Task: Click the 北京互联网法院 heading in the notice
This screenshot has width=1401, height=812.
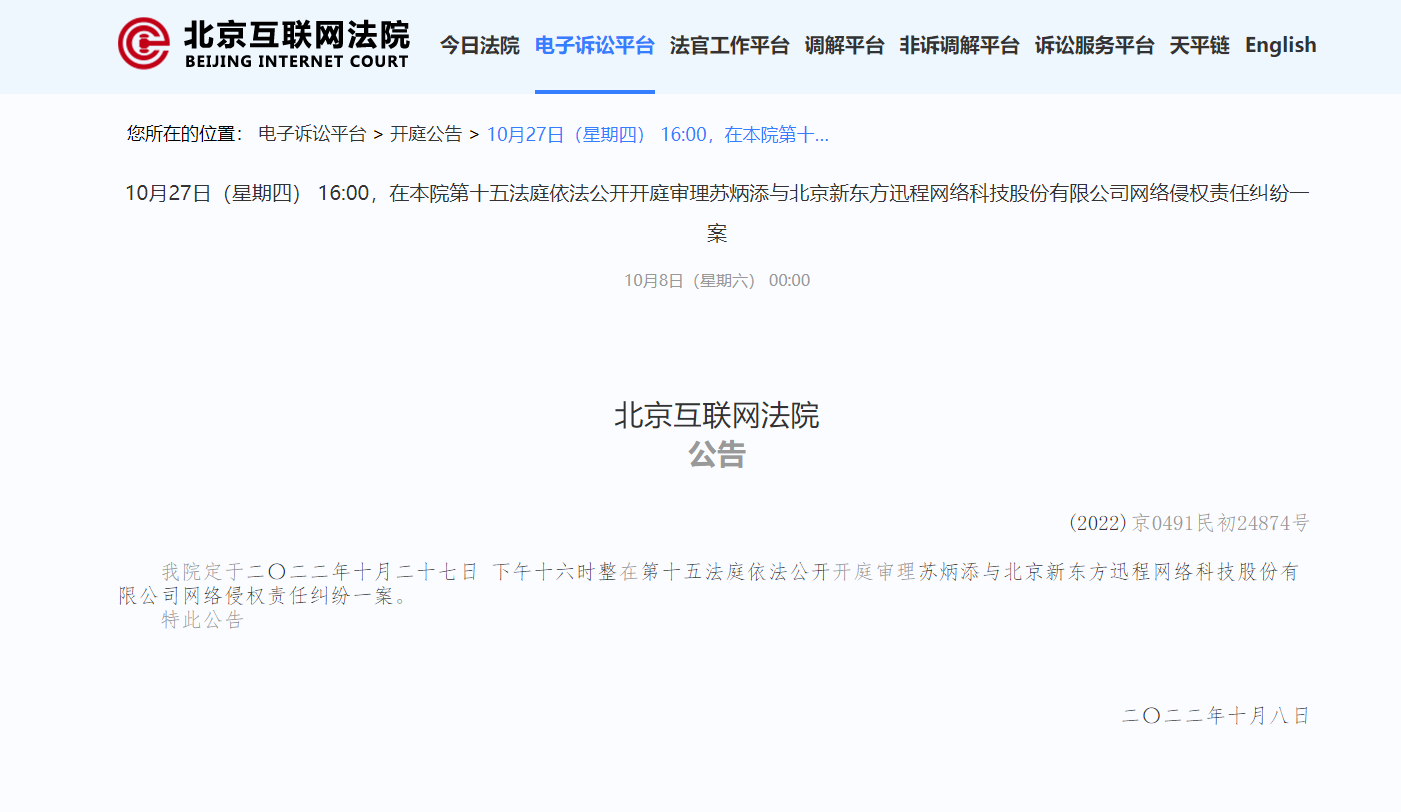Action: tap(717, 416)
